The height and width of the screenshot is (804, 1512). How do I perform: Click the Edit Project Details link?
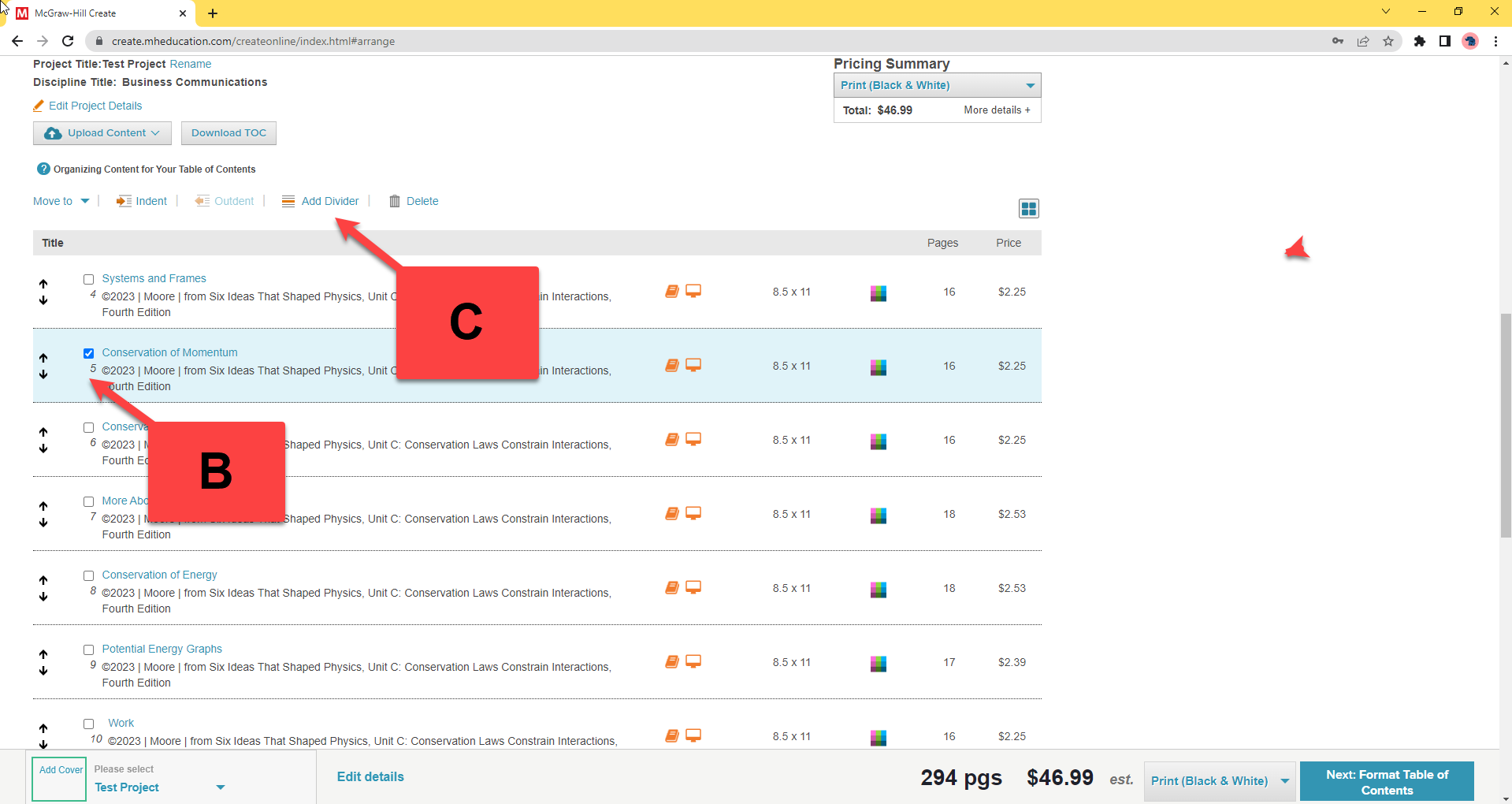pos(95,106)
